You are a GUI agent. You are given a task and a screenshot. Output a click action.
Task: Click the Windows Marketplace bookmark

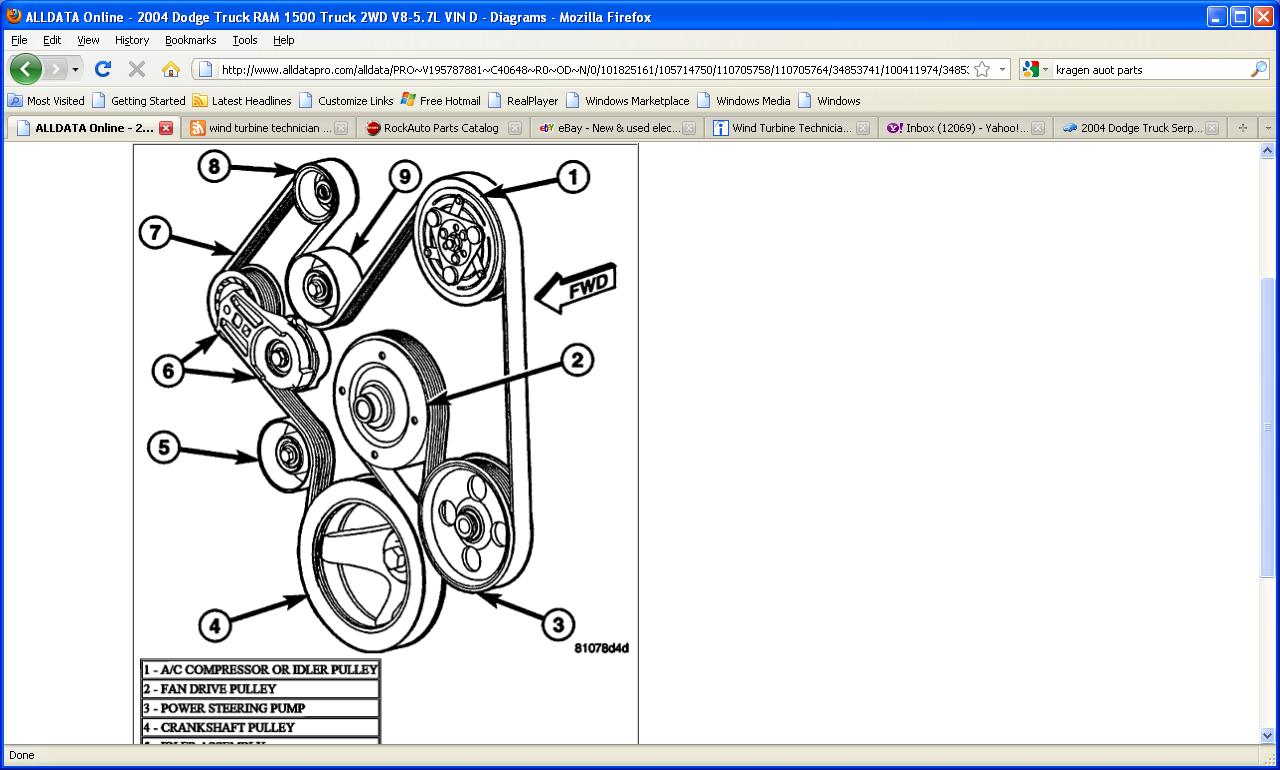627,100
